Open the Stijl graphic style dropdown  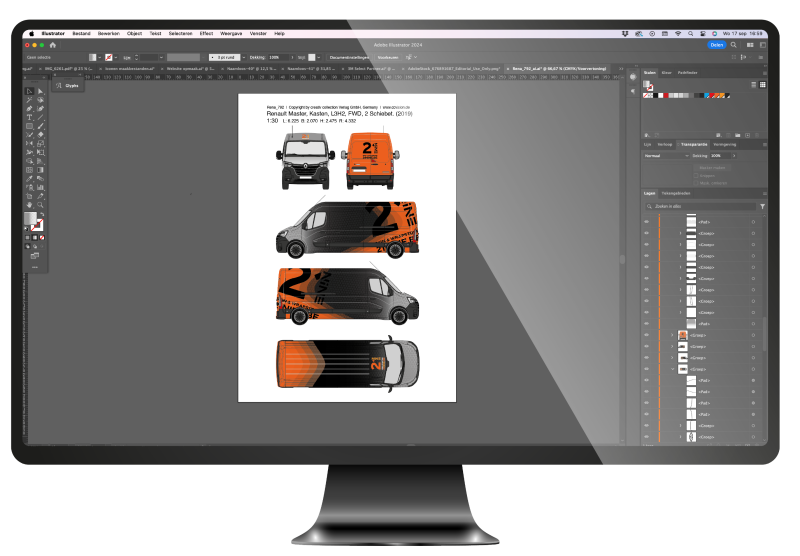point(319,58)
